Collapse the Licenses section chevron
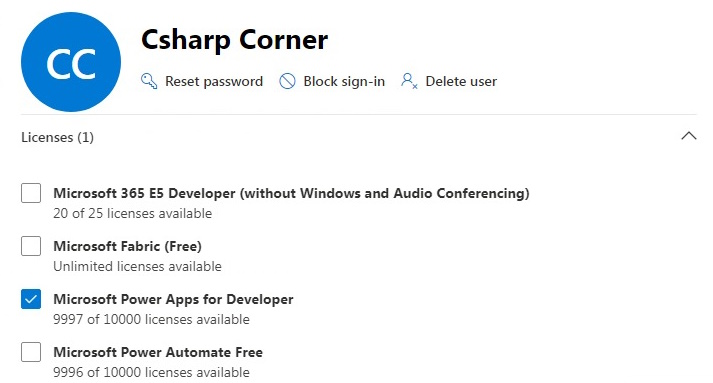713x383 pixels. click(x=688, y=136)
